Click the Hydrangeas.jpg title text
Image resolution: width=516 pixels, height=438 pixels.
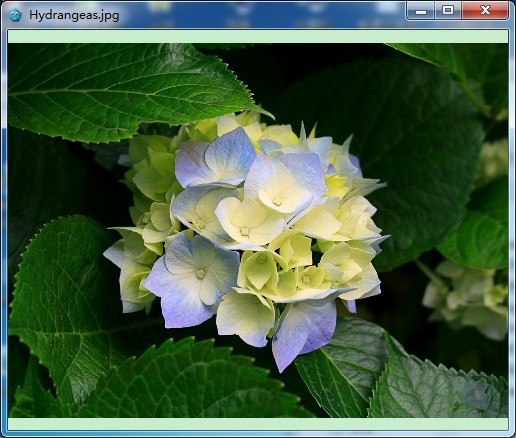tap(74, 15)
